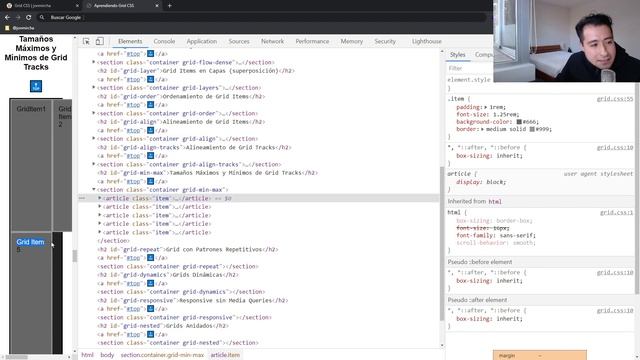Expand the padding shorthand triangle in .item
This screenshot has width=640, height=360.
pos(486,107)
